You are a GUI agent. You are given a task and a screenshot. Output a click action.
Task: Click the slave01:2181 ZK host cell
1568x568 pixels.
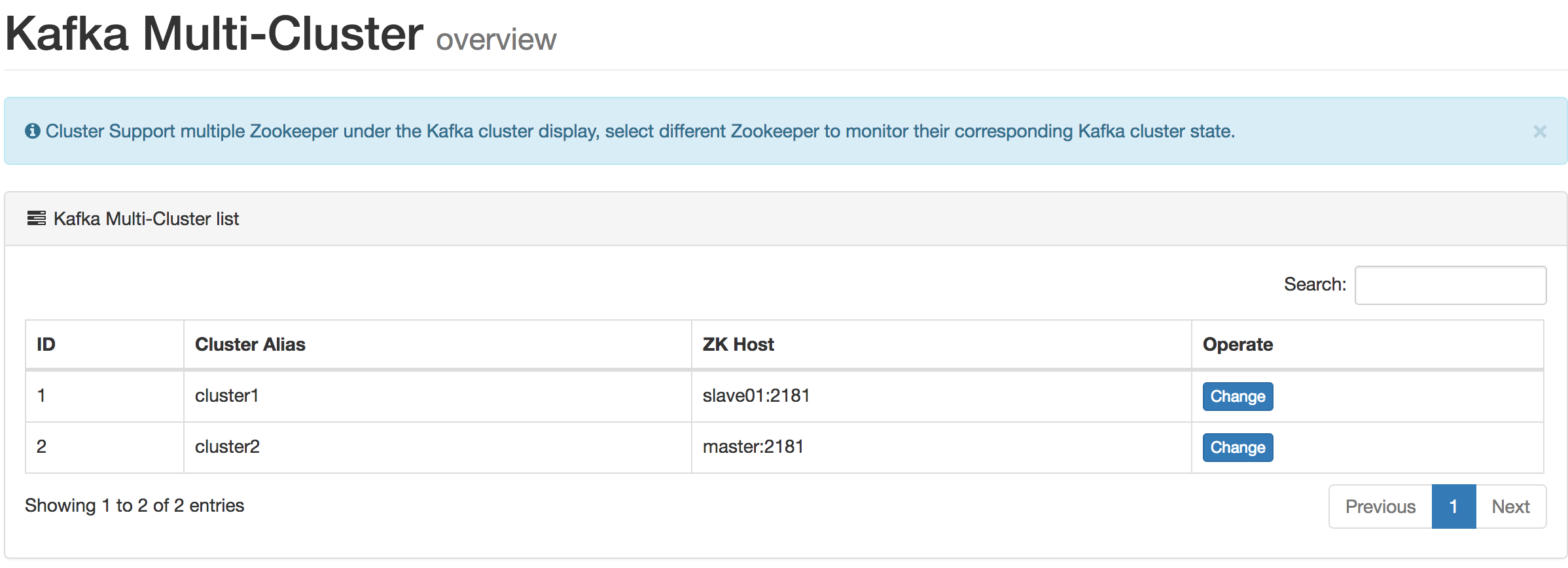(x=942, y=396)
